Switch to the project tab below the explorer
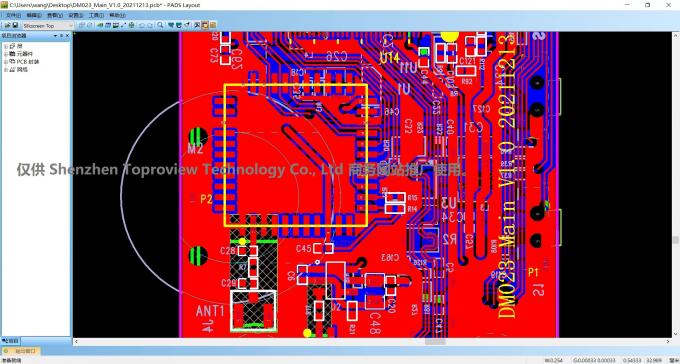 10,341
